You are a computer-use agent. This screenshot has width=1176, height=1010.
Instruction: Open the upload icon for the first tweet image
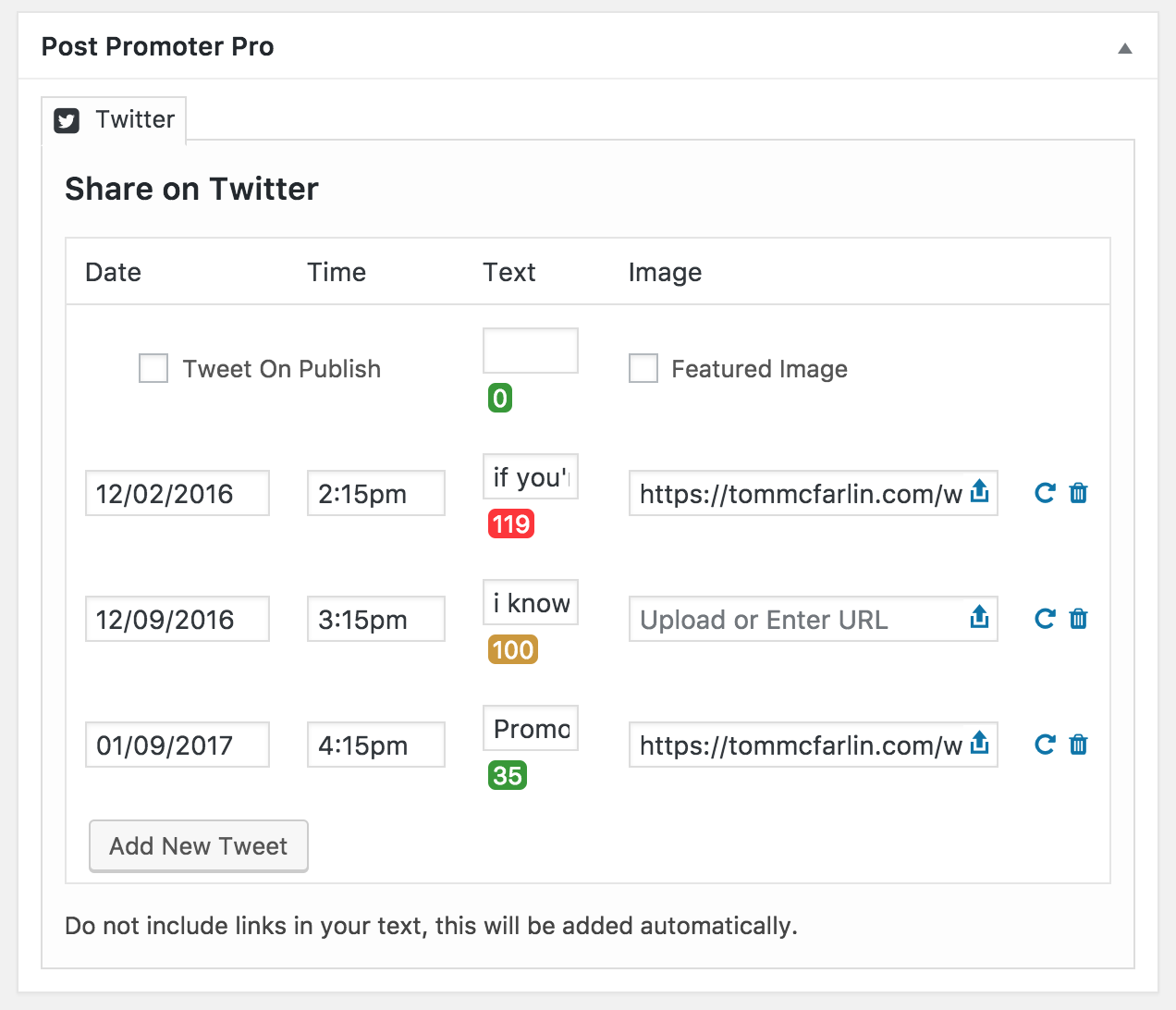tap(979, 493)
